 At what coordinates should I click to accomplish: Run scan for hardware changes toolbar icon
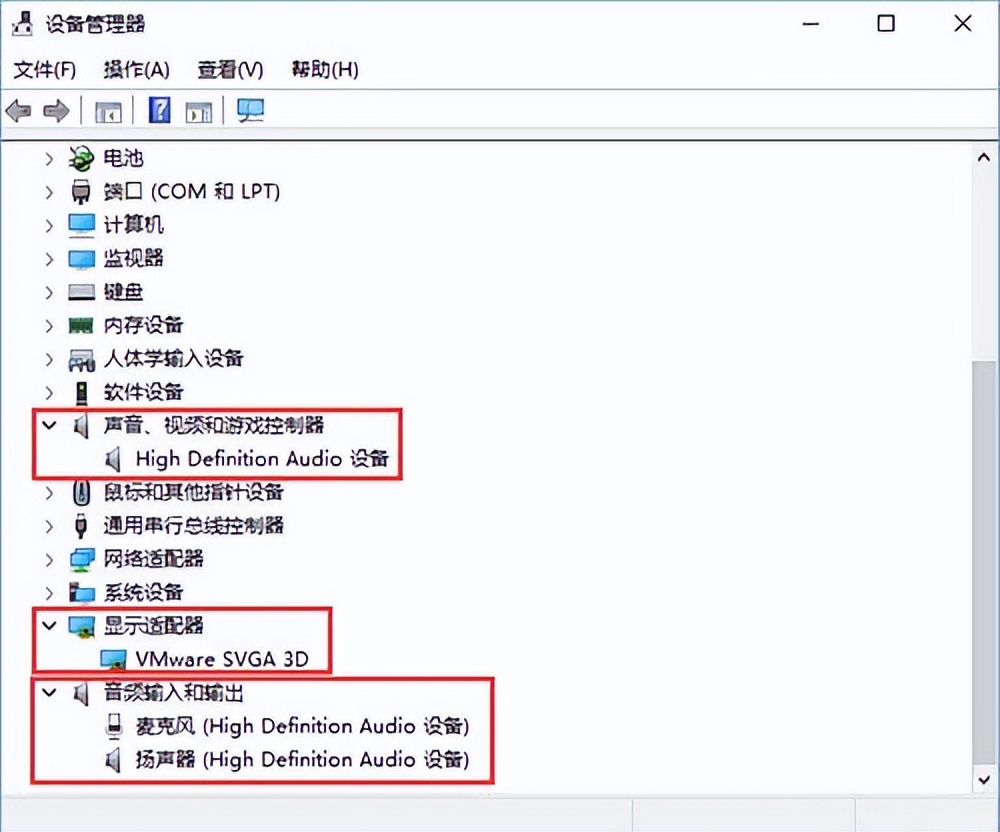point(249,110)
